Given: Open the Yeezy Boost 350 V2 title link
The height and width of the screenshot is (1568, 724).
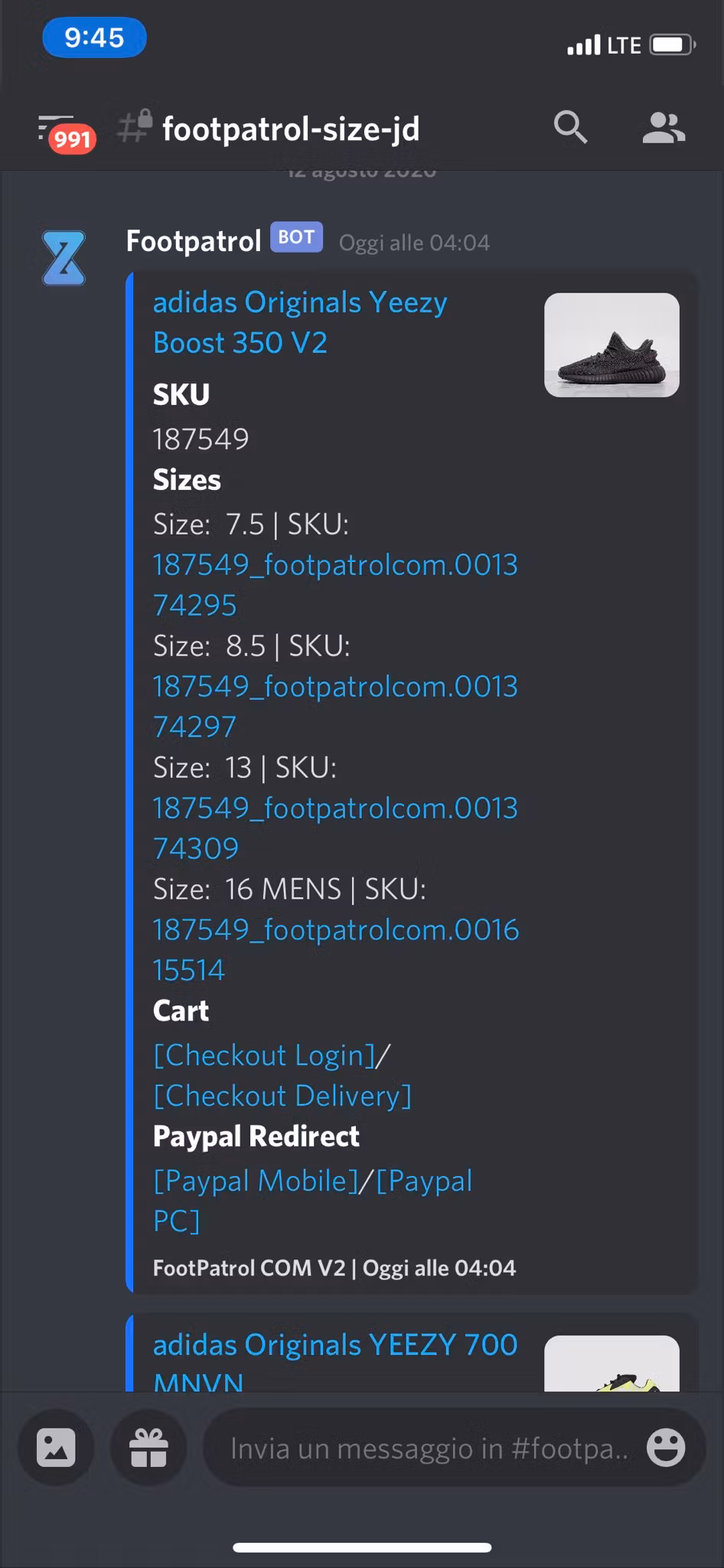Looking at the screenshot, I should click(300, 322).
